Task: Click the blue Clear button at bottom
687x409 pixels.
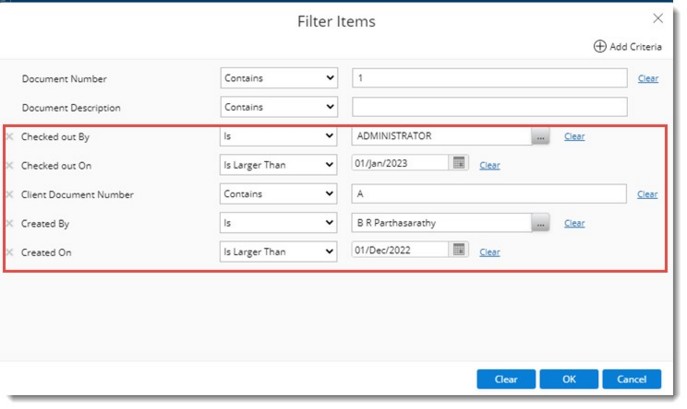Action: 506,379
